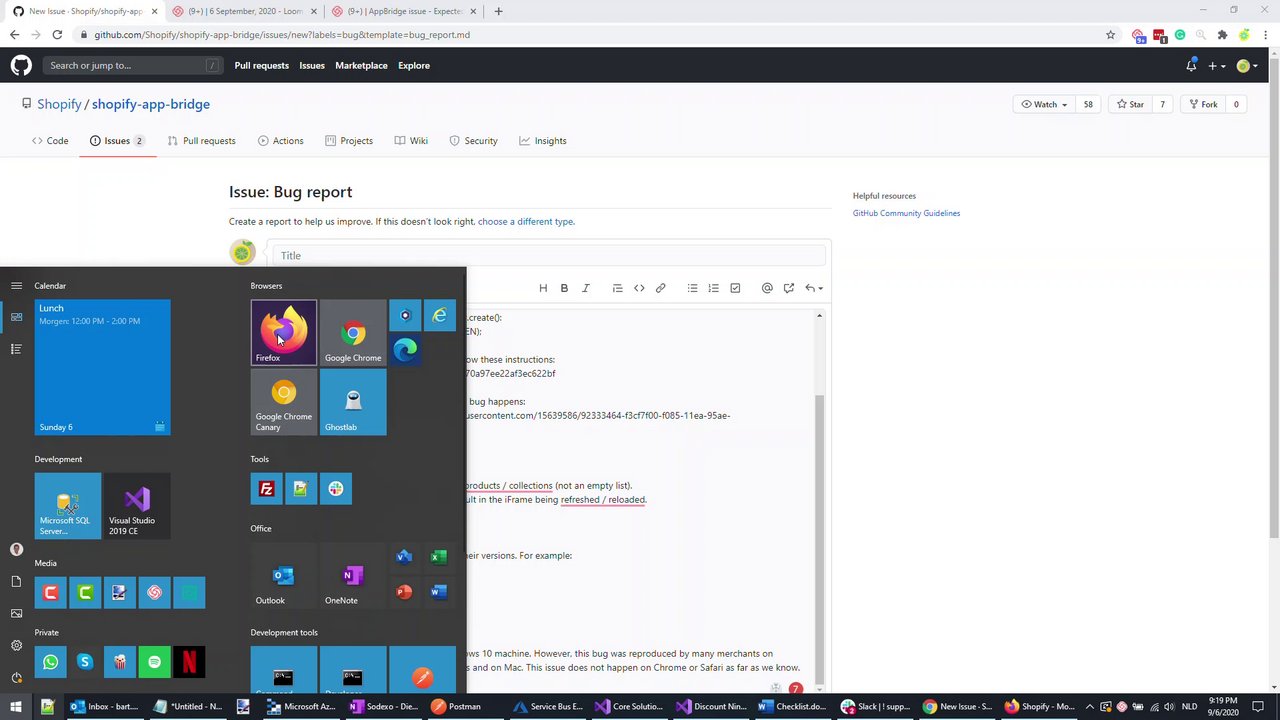The height and width of the screenshot is (720, 1280).
Task: Mention a user with @ icon
Action: 767,288
